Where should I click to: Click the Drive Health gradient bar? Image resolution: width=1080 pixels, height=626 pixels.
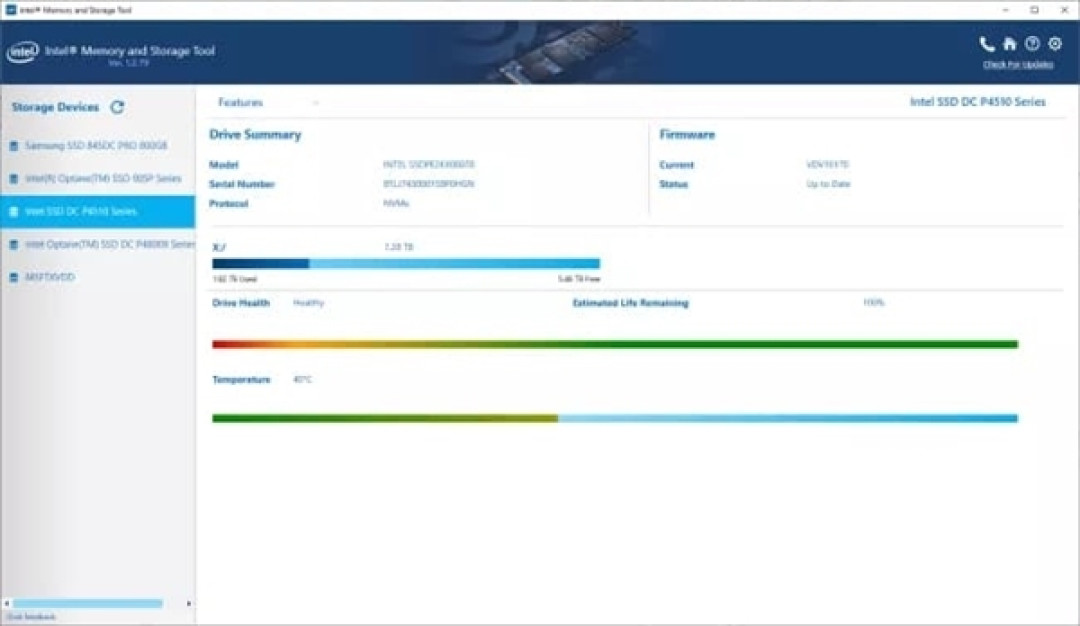click(x=614, y=345)
